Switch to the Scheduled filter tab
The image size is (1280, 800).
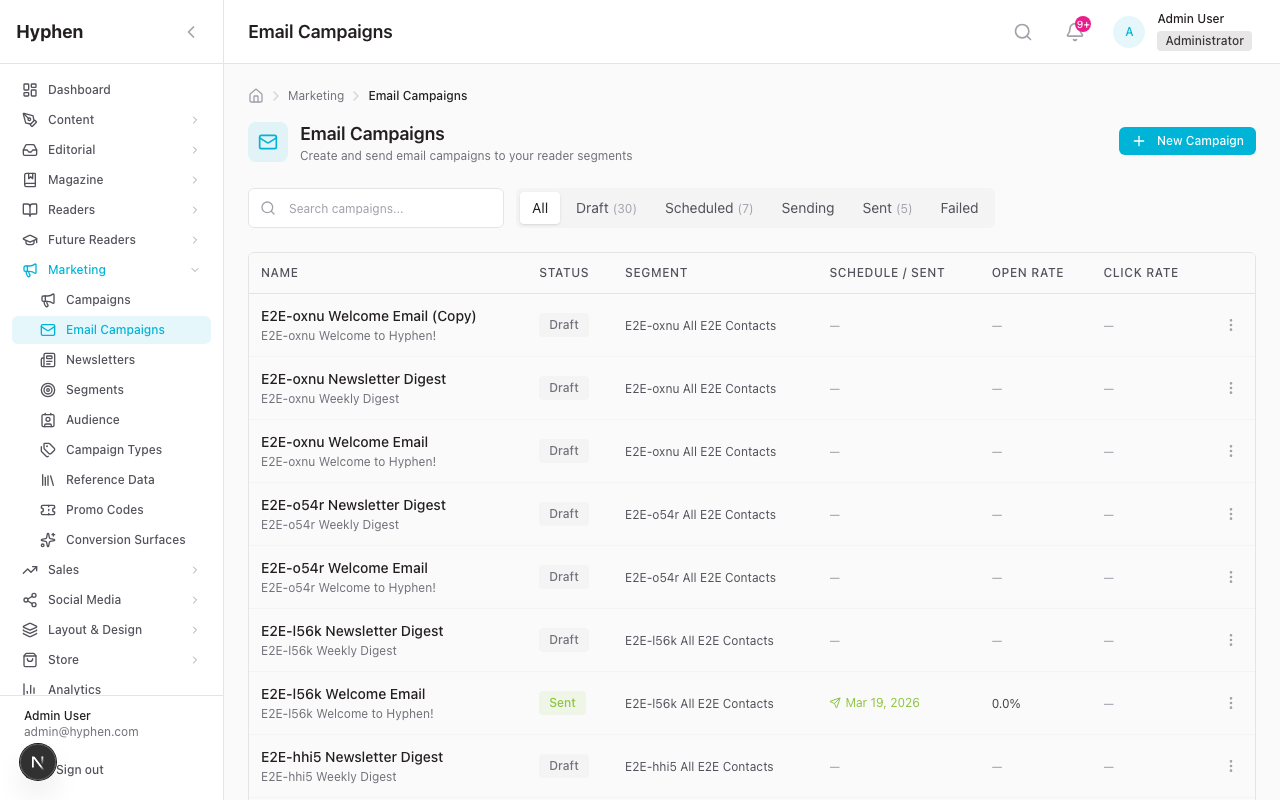pyautogui.click(x=708, y=208)
